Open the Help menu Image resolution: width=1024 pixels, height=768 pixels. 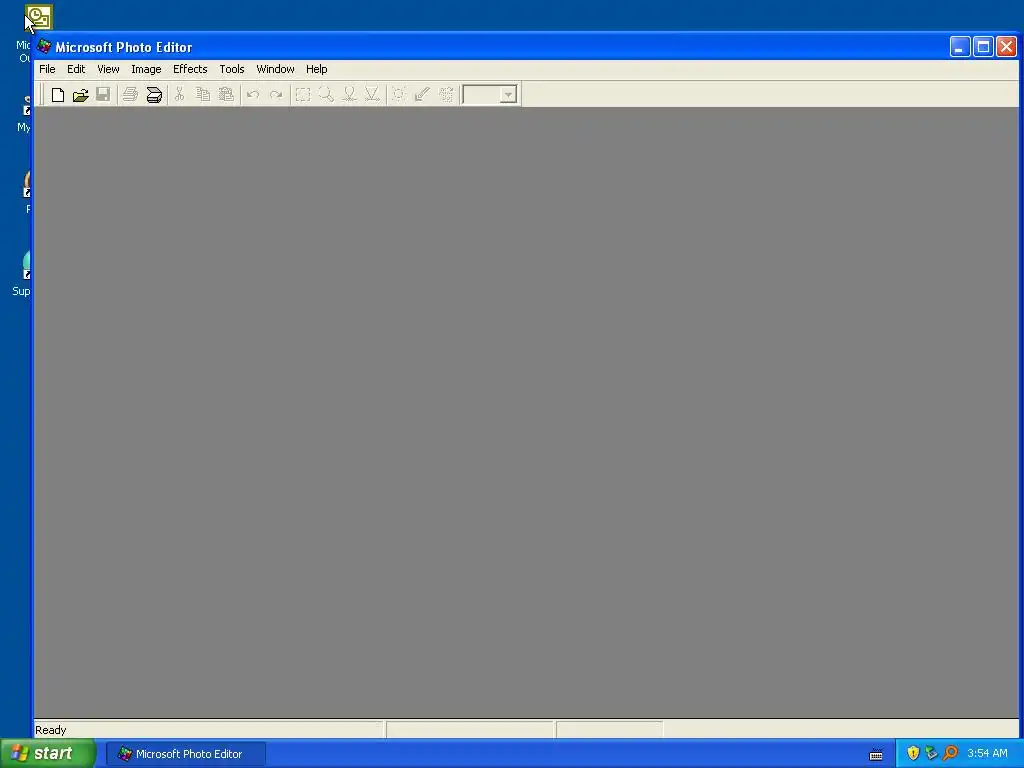(x=317, y=69)
